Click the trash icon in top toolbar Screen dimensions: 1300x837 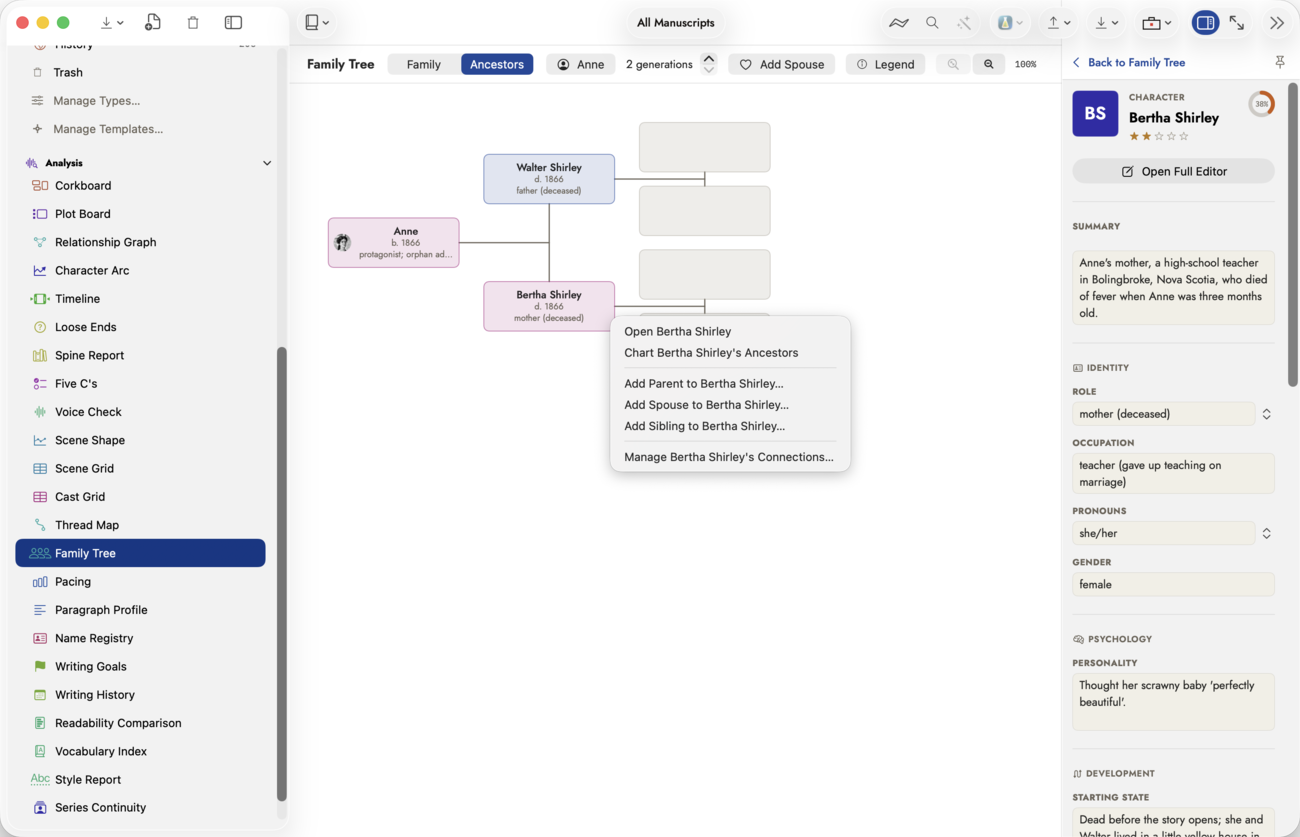click(193, 23)
